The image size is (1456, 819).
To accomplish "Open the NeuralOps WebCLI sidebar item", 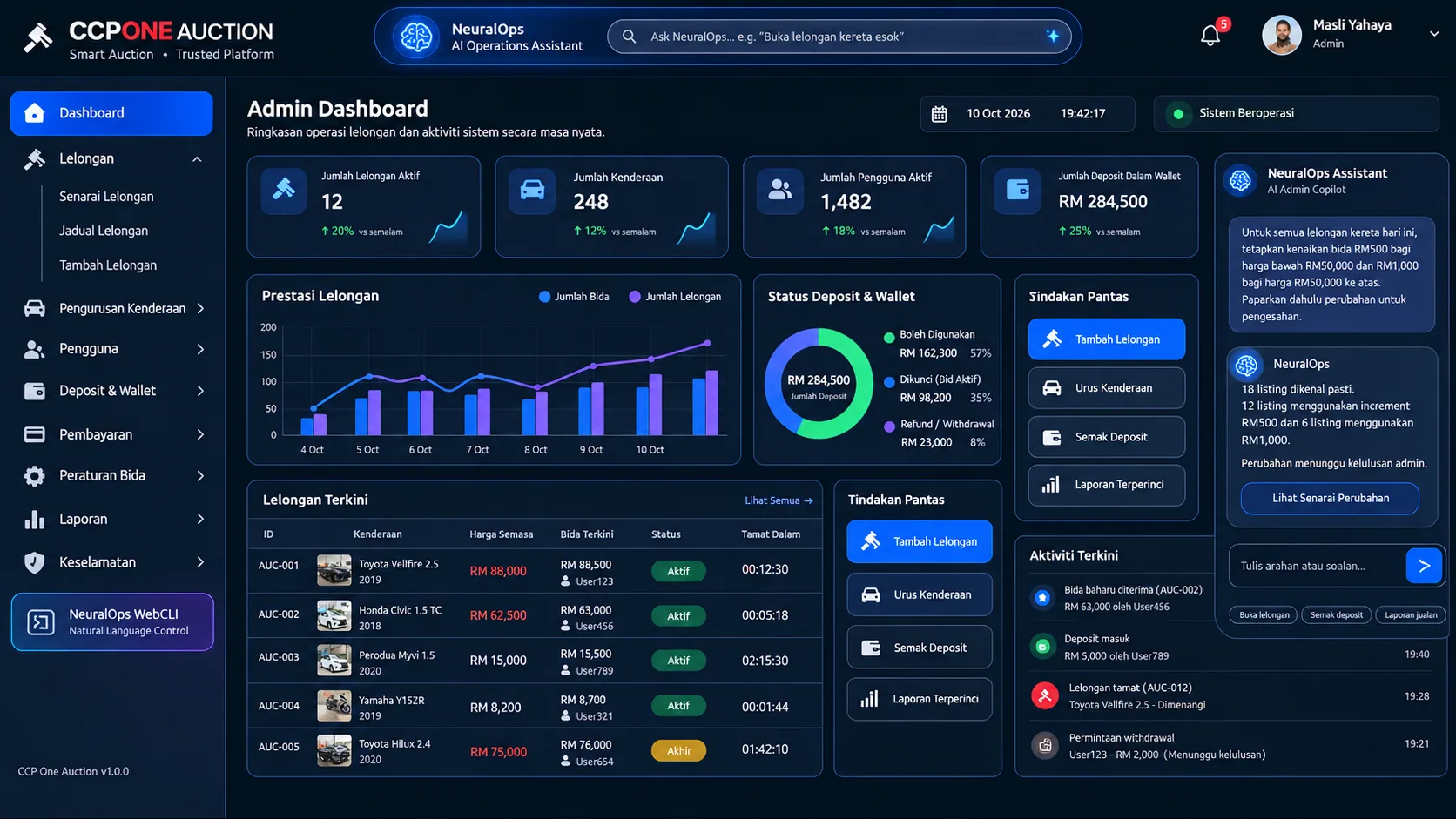I will click(x=112, y=622).
